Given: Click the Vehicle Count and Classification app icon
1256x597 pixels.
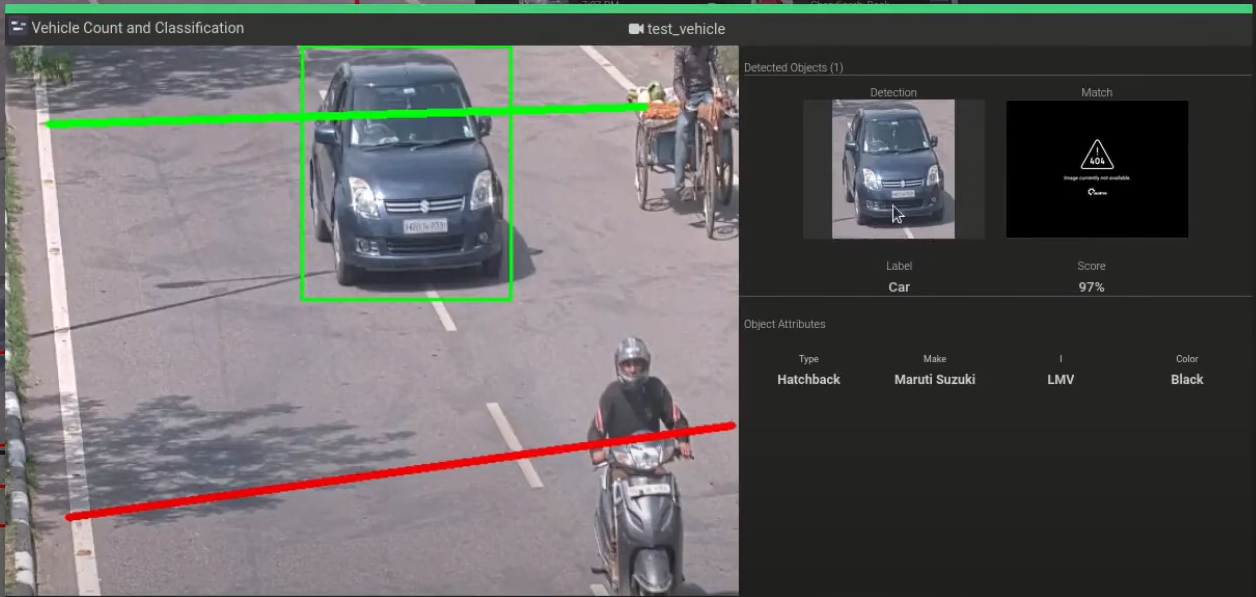Looking at the screenshot, I should point(18,28).
